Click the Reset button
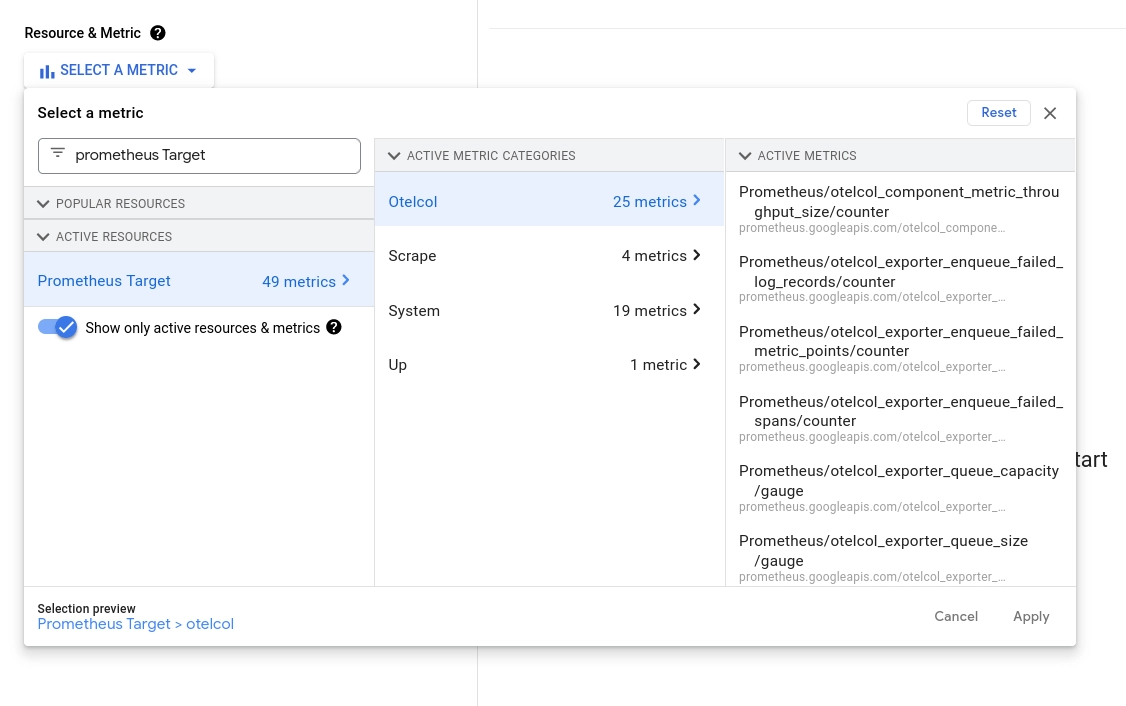Viewport: 1126px width, 706px height. tap(998, 113)
